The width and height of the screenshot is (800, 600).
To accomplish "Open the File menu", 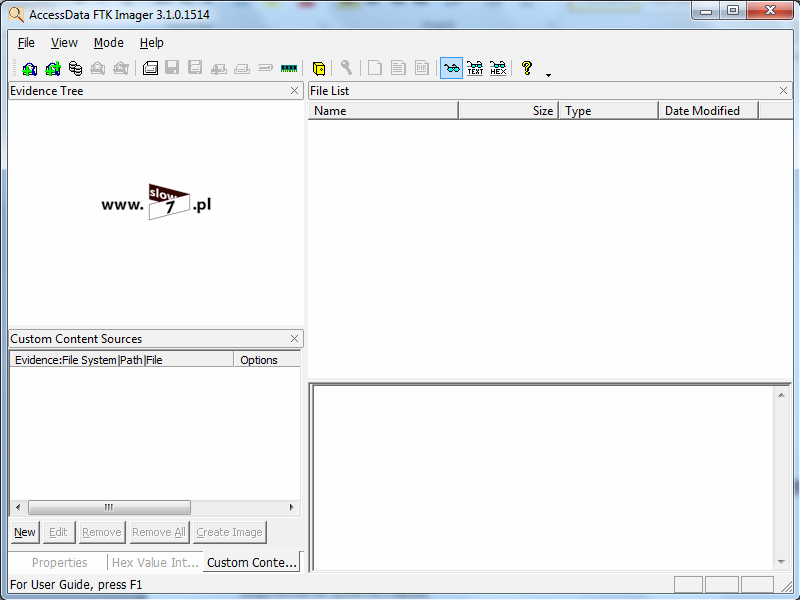I will pyautogui.click(x=26, y=43).
